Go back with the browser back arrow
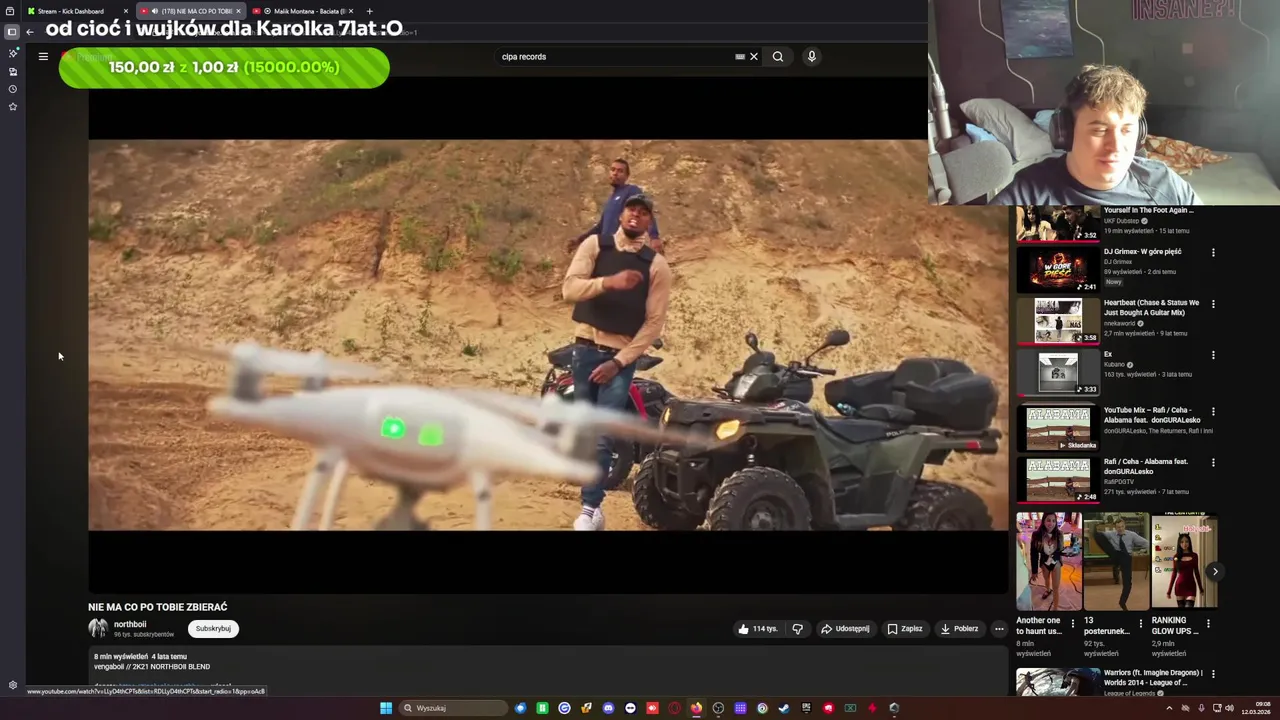The width and height of the screenshot is (1280, 720). [x=30, y=32]
